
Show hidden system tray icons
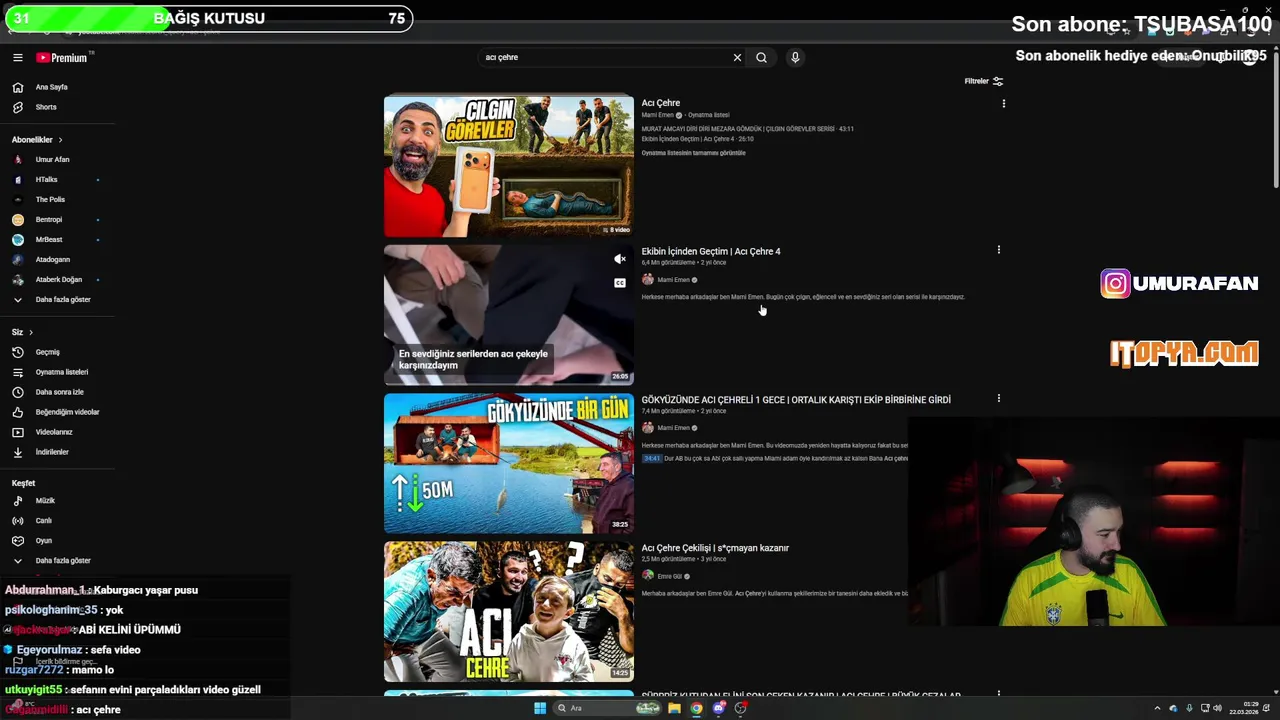pos(1158,709)
